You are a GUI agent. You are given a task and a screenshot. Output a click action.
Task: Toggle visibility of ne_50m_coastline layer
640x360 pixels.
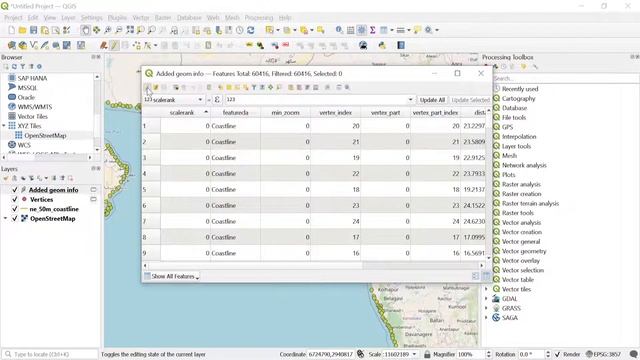point(15,209)
